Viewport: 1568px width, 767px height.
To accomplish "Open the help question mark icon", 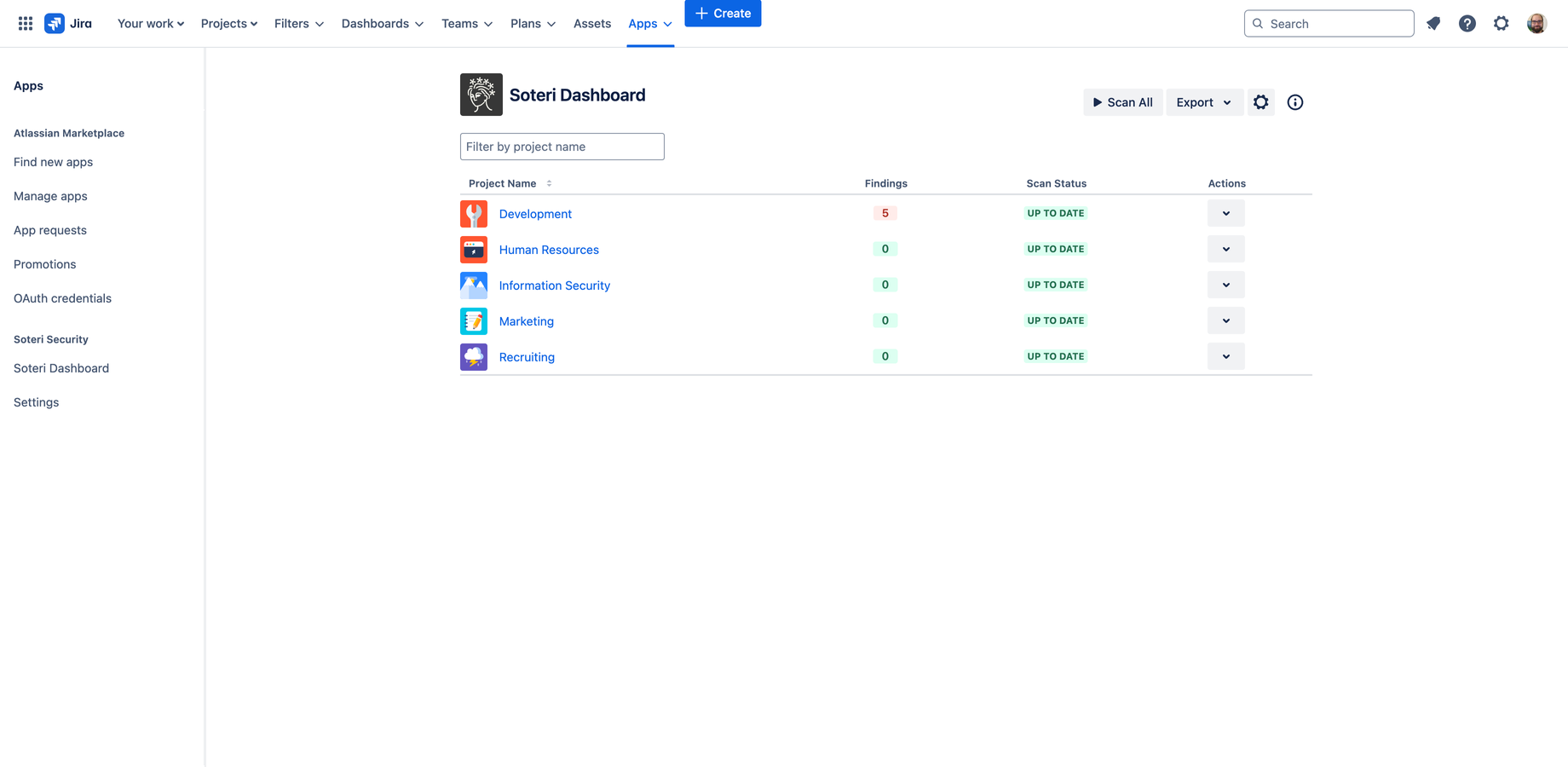I will (1467, 24).
